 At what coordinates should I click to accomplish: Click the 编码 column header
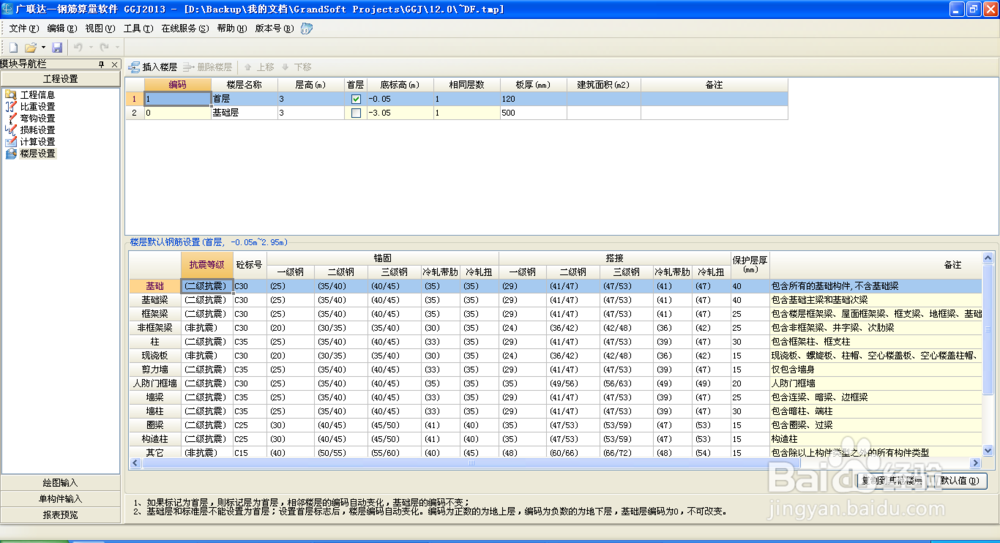pyautogui.click(x=177, y=85)
